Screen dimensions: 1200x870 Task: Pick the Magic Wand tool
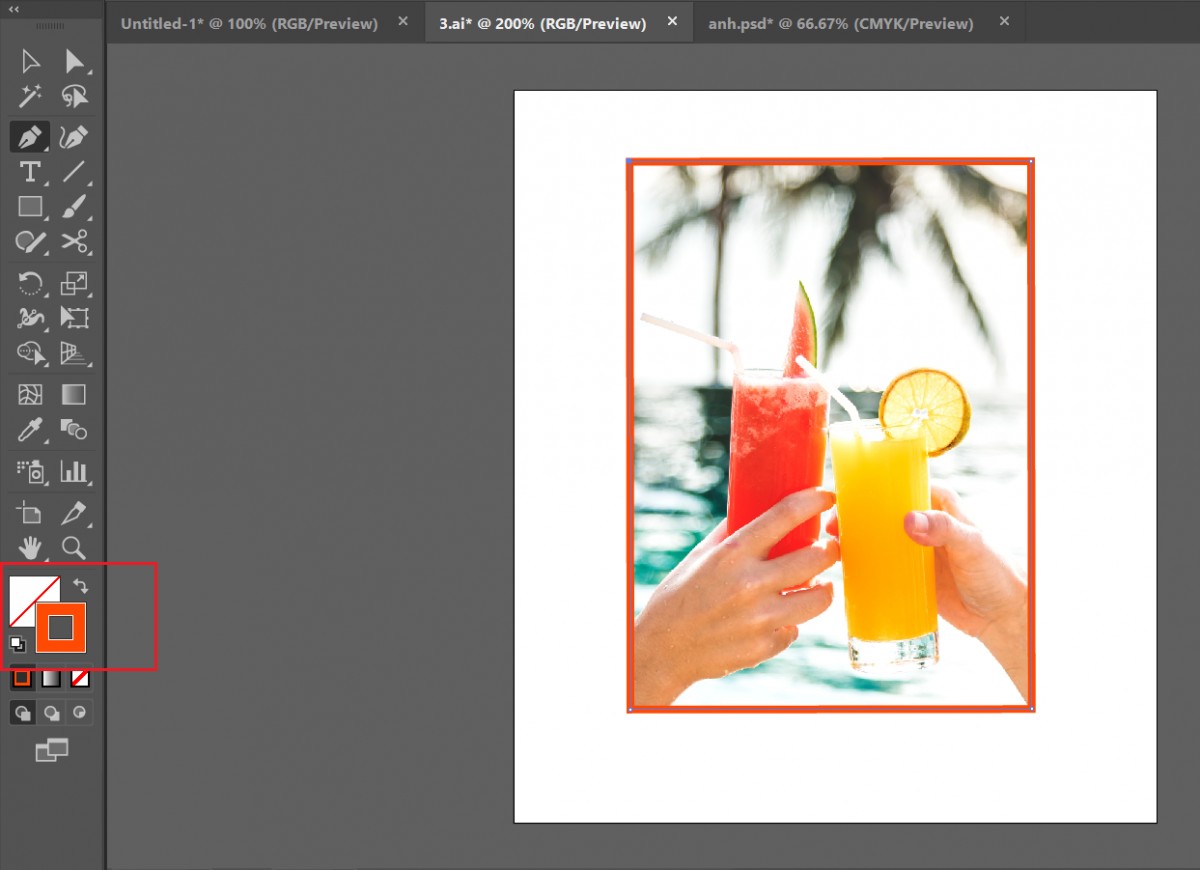coord(30,96)
